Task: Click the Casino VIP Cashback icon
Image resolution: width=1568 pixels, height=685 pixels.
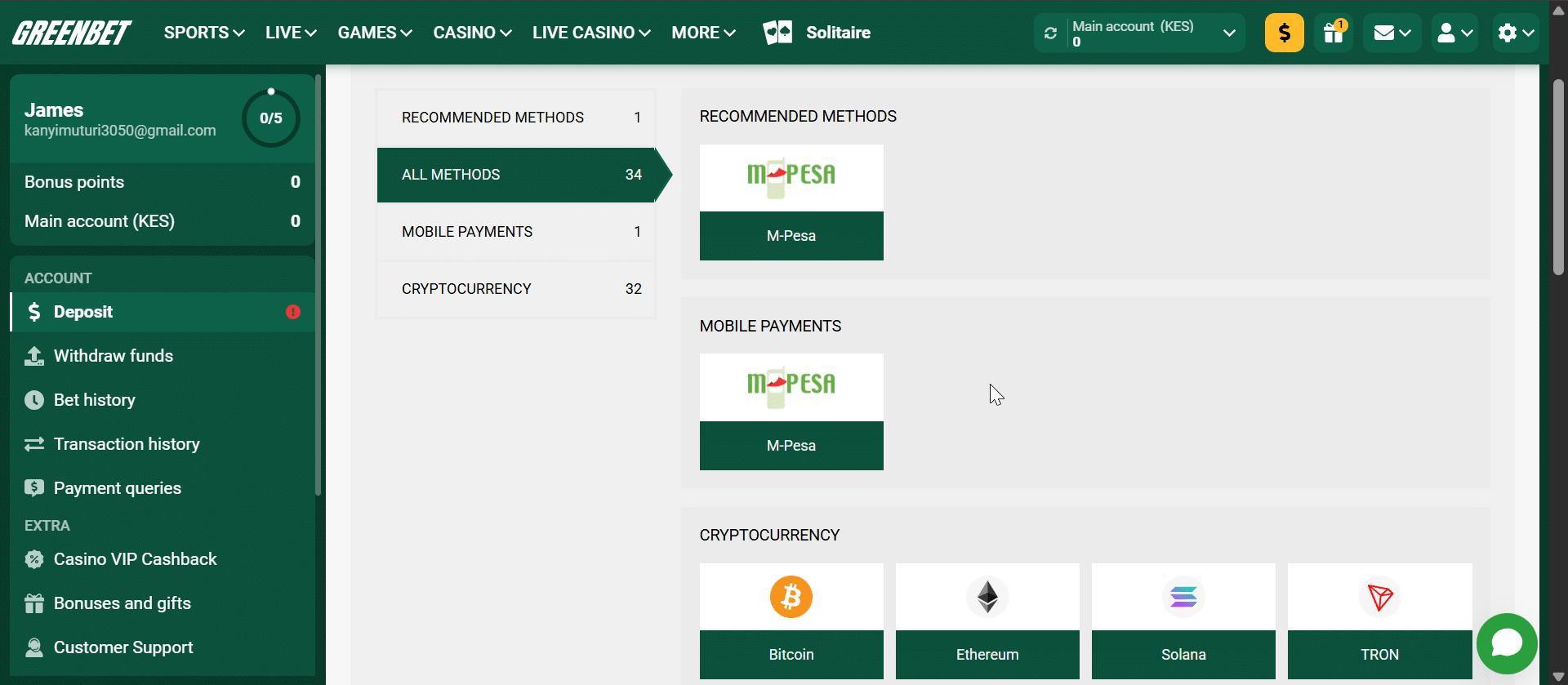Action: pyautogui.click(x=34, y=559)
